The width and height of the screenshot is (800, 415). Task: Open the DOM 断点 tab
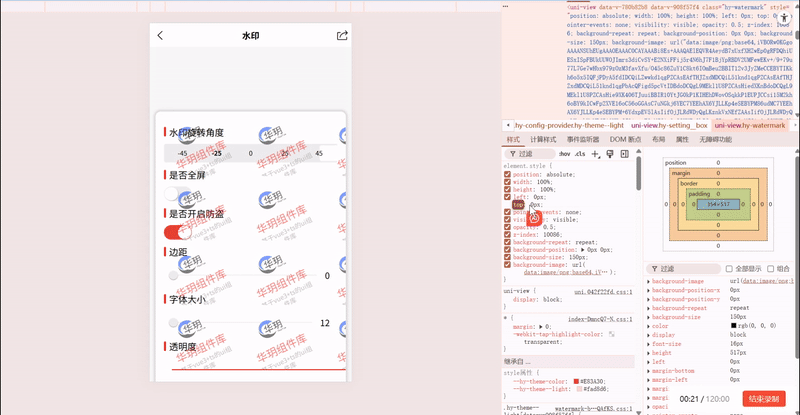point(626,139)
